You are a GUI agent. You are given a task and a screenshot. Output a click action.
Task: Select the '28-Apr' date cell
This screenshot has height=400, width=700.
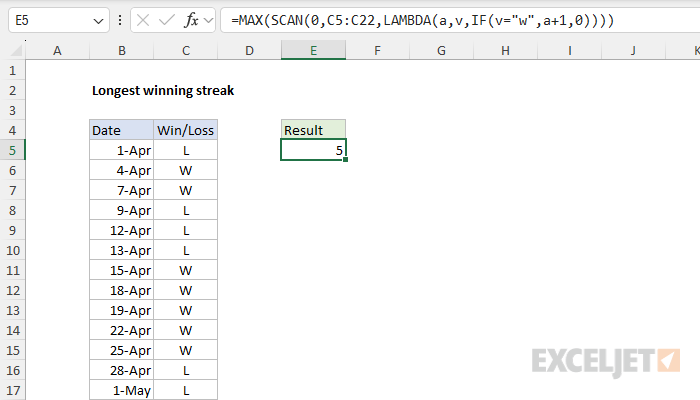pyautogui.click(x=121, y=371)
